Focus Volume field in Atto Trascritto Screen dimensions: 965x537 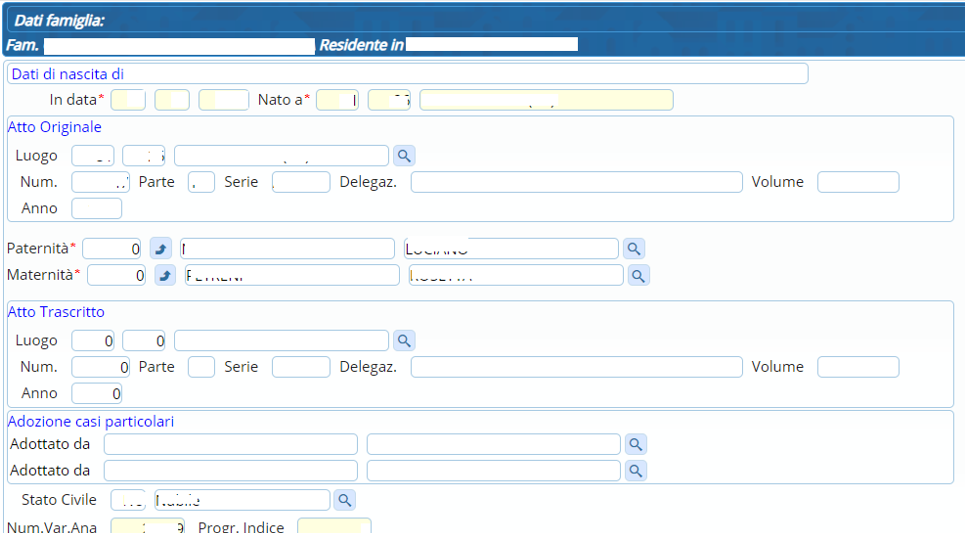pos(857,367)
